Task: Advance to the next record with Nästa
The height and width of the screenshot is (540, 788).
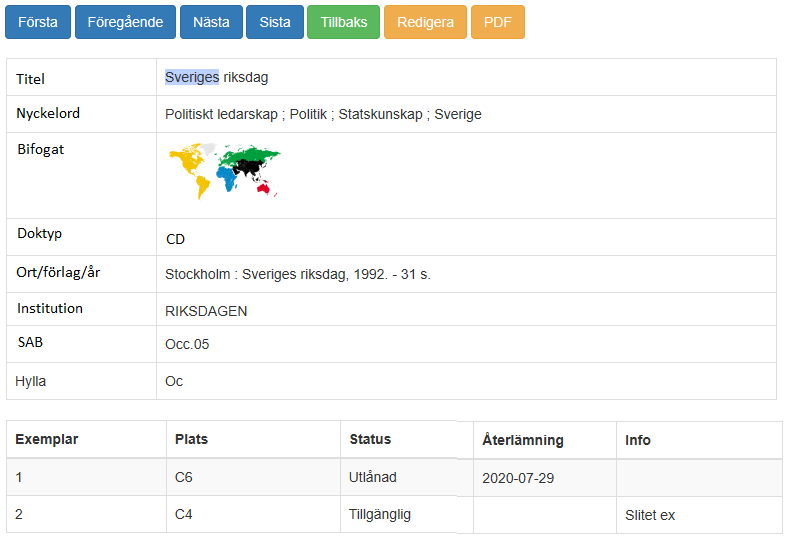Action: [211, 22]
